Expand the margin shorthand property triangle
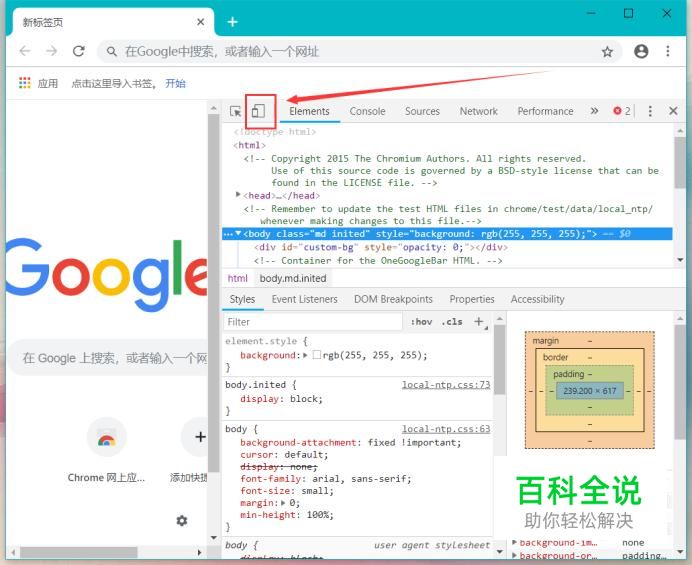The width and height of the screenshot is (692, 565). click(x=283, y=503)
